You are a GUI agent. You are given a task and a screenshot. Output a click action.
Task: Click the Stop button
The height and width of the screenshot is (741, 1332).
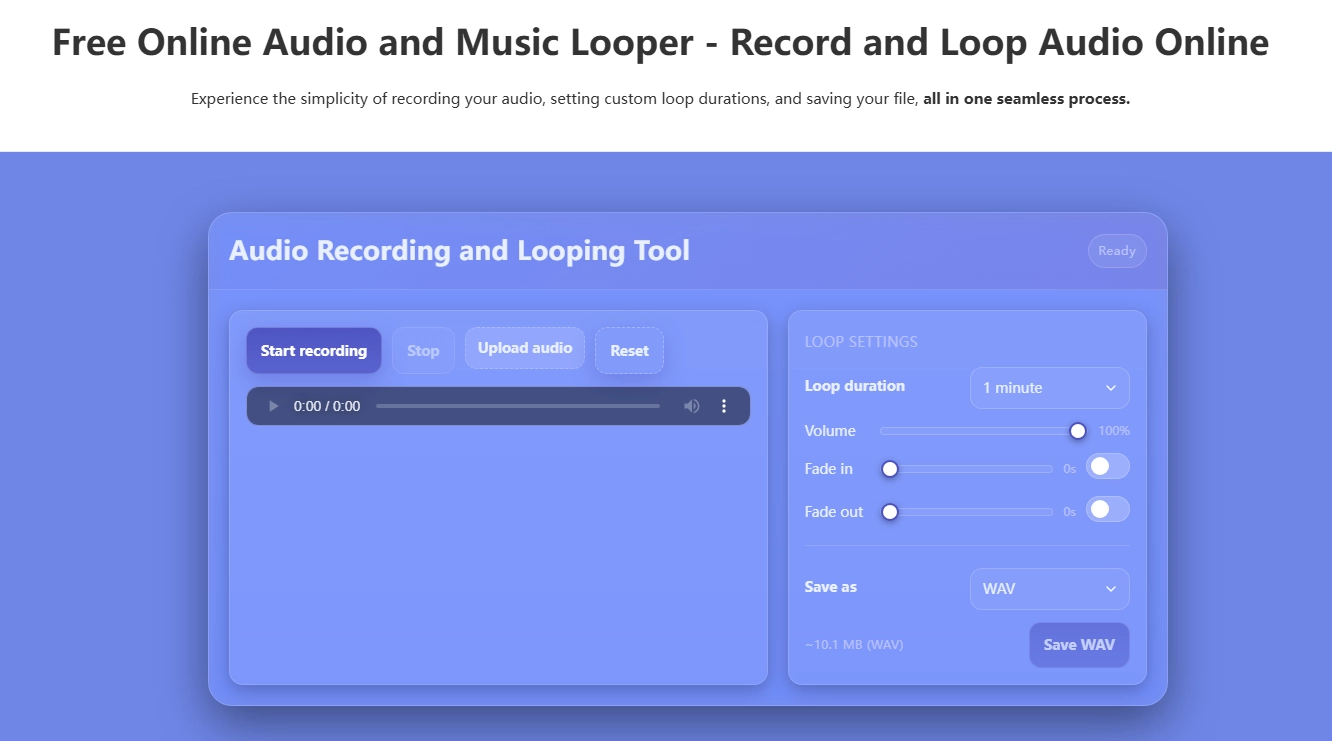click(423, 350)
